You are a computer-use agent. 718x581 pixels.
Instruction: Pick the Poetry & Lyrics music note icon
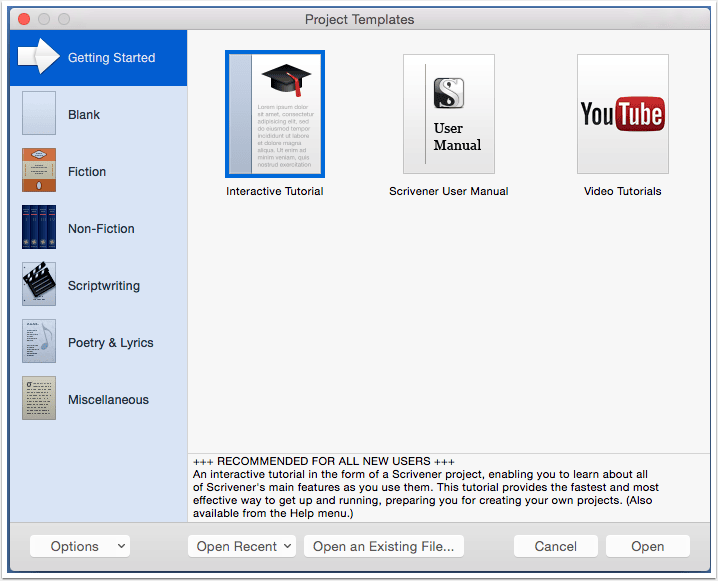click(39, 341)
